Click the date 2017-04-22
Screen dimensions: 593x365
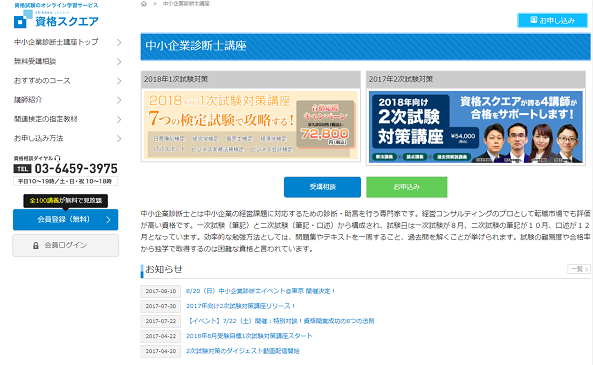[x=161, y=336]
